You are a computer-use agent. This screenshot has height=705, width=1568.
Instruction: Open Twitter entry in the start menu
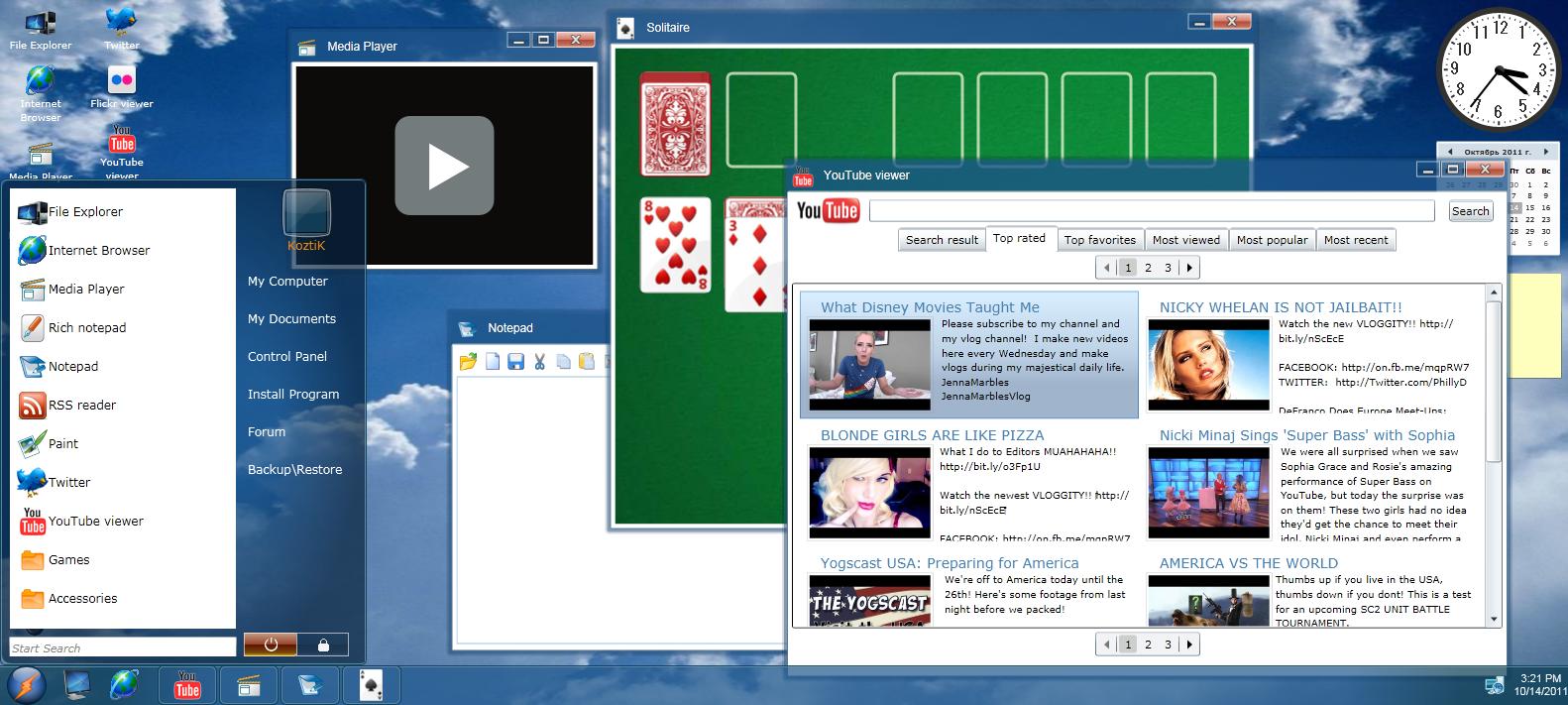pos(123,482)
